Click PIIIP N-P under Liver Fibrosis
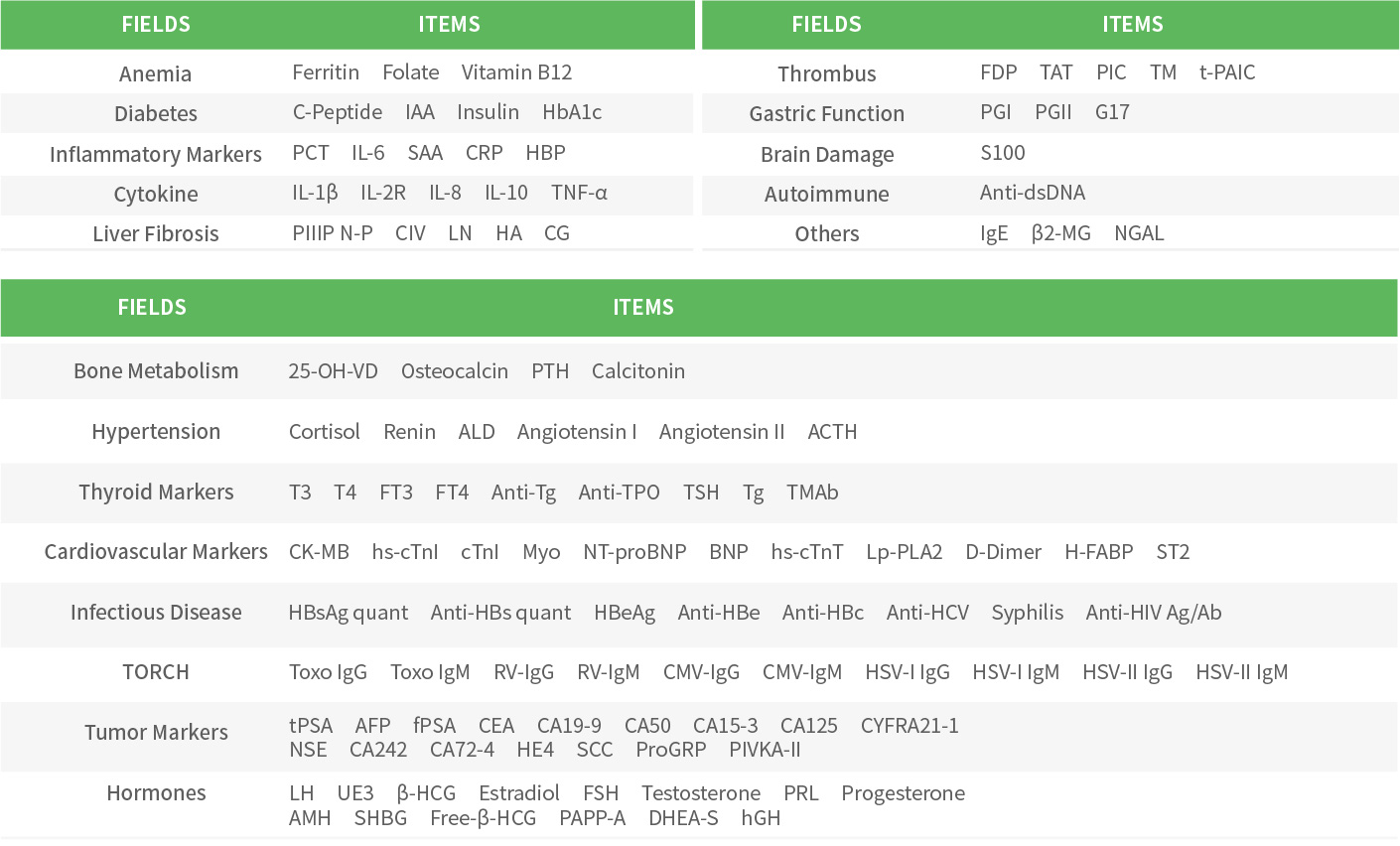This screenshot has width=1400, height=846. click(333, 233)
